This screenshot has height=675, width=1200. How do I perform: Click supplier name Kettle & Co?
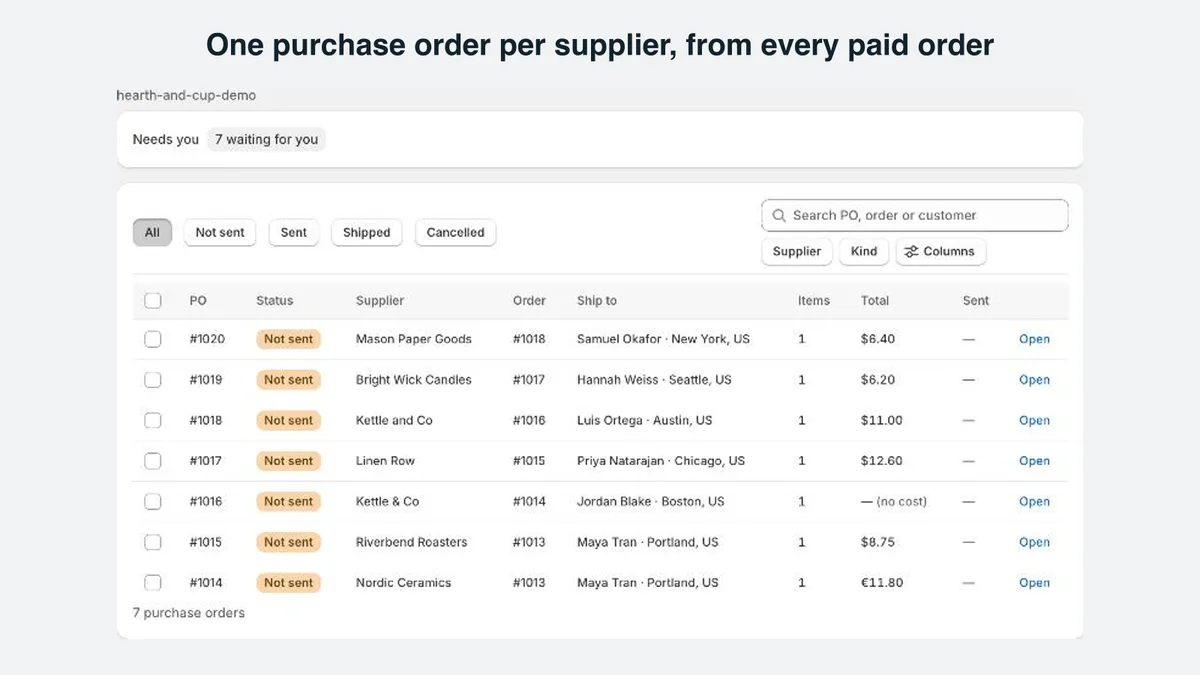(388, 501)
